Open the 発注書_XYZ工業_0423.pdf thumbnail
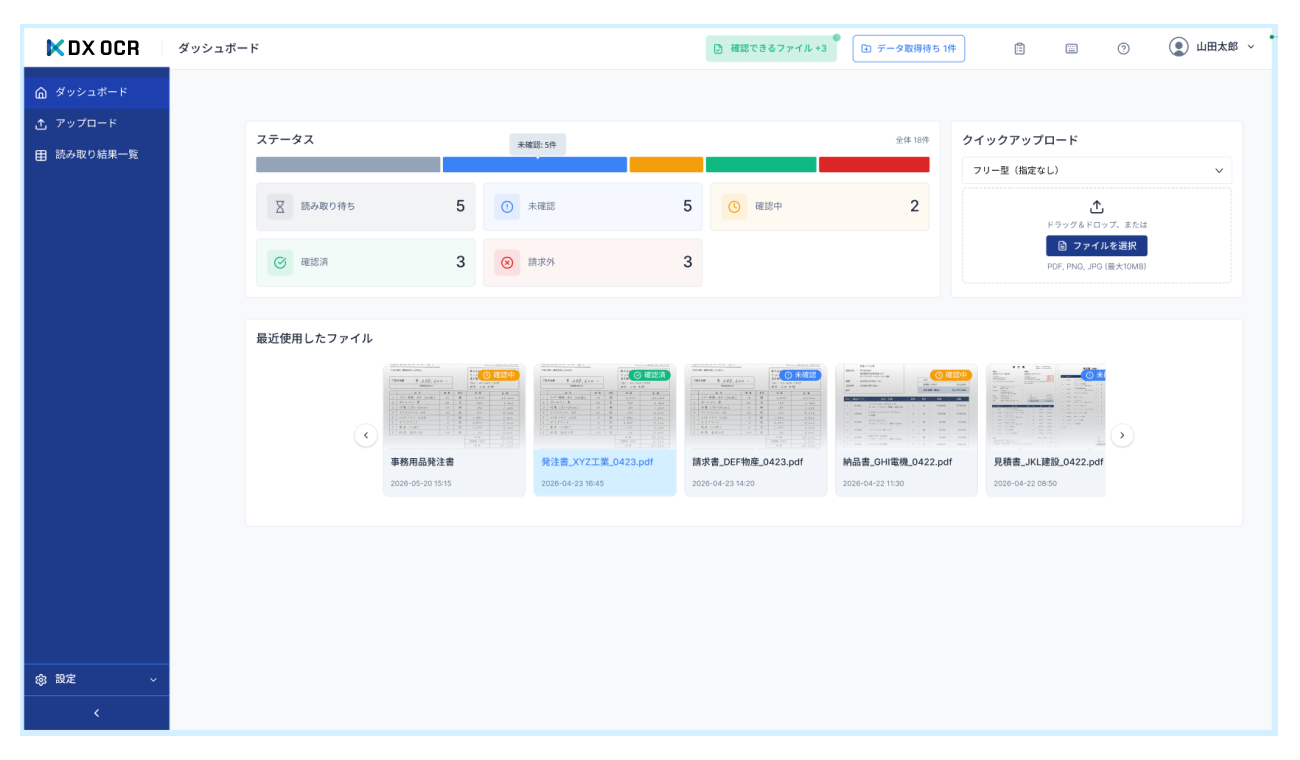This screenshot has height=760, width=1300. click(605, 406)
